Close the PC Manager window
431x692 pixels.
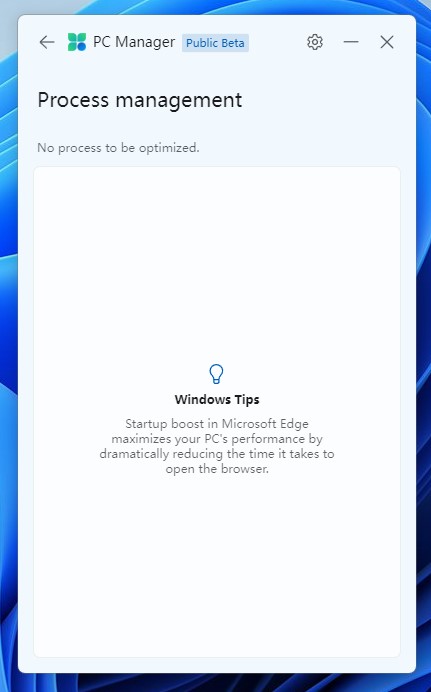[387, 42]
